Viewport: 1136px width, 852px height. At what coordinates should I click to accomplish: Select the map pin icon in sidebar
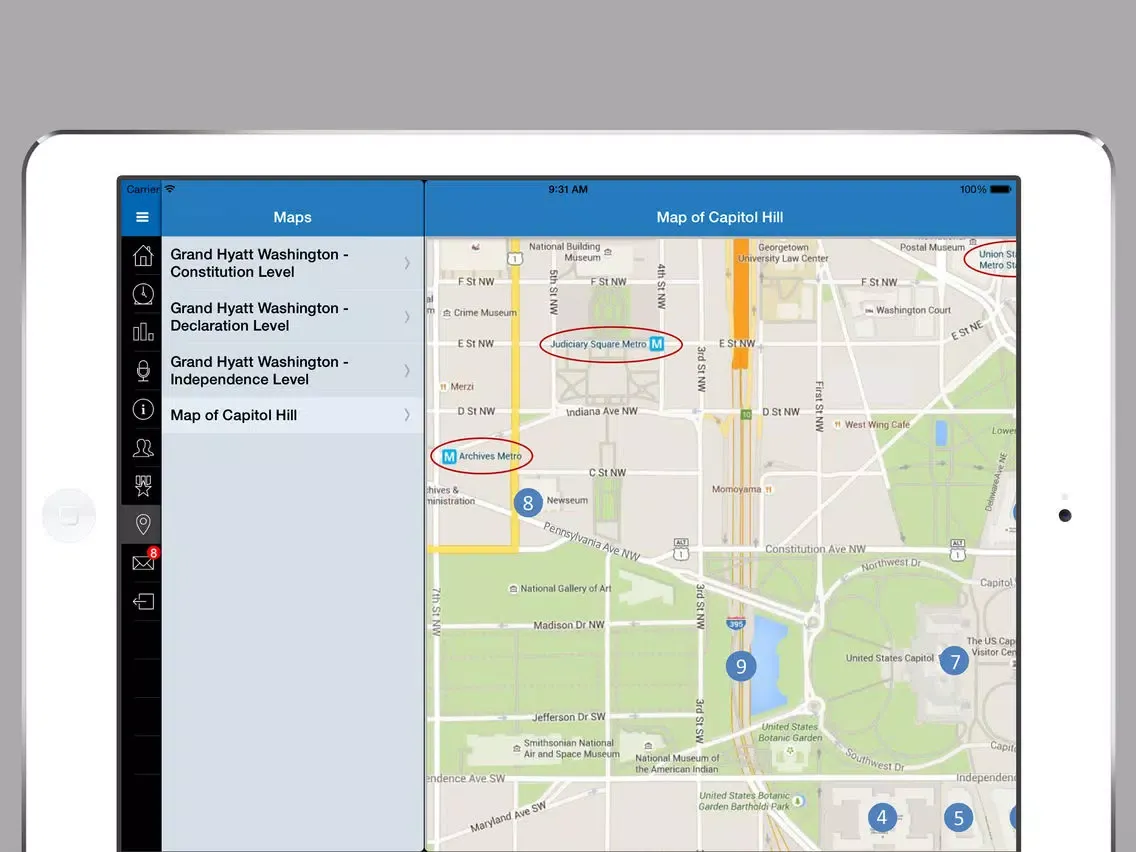143,524
